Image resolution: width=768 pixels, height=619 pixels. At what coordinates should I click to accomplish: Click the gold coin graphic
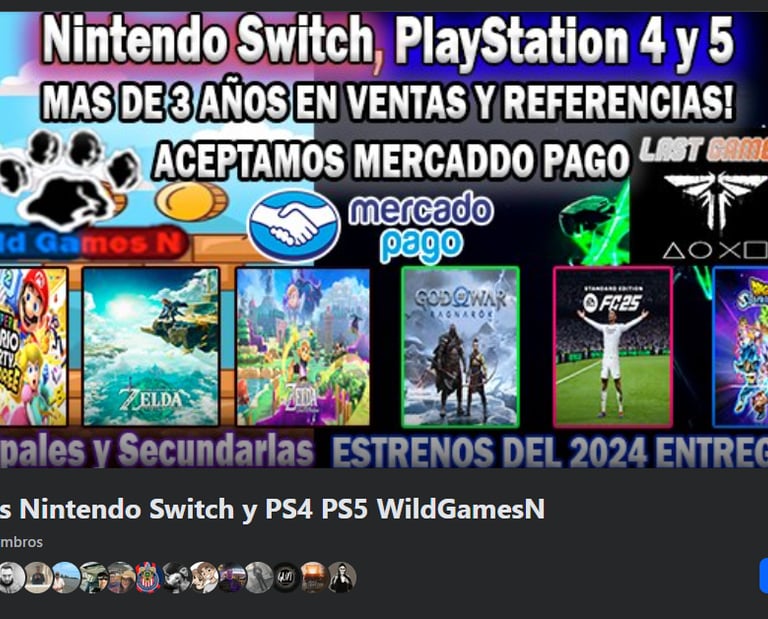pyautogui.click(x=192, y=201)
